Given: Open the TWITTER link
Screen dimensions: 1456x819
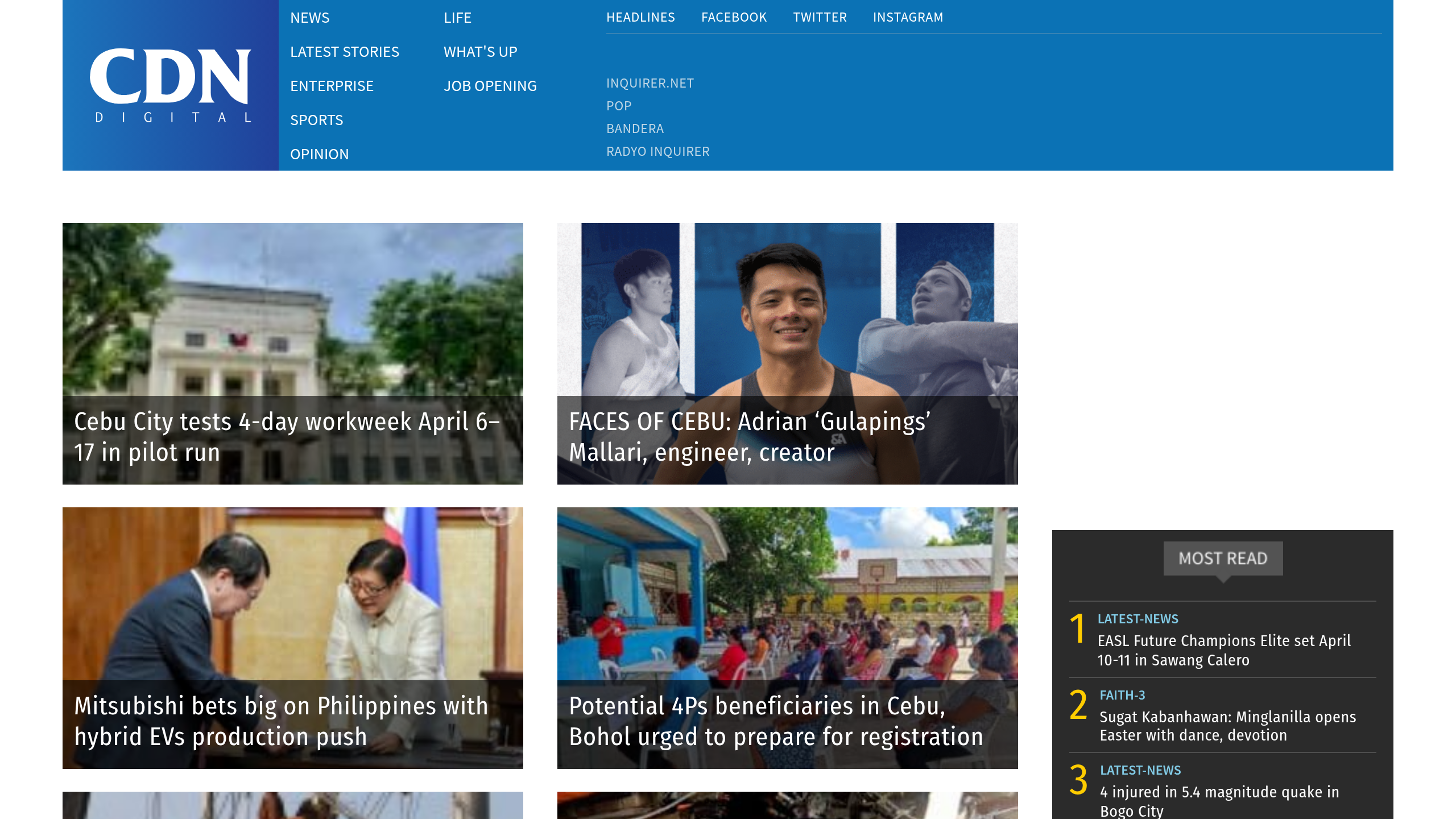Looking at the screenshot, I should coord(820,17).
